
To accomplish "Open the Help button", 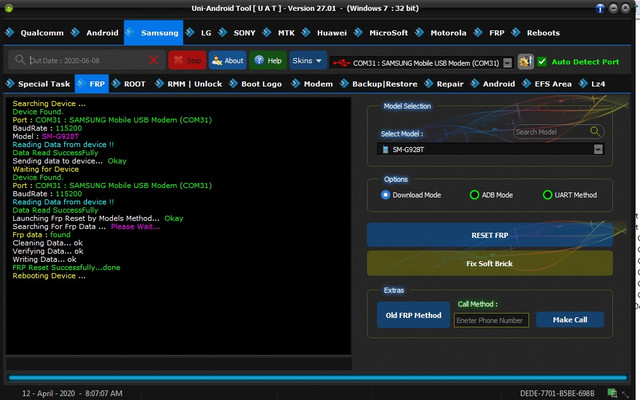I will [268, 60].
